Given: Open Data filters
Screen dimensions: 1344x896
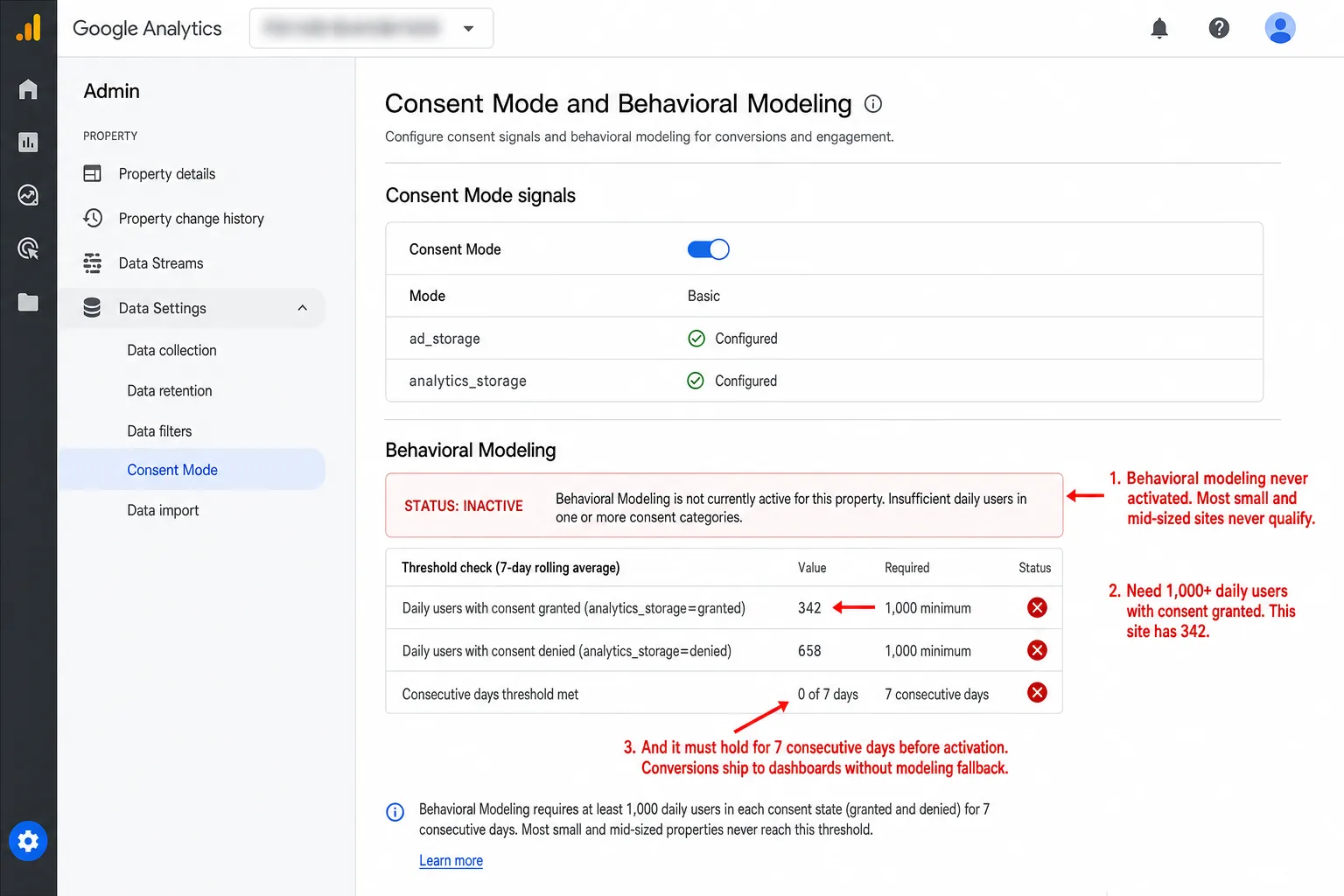Looking at the screenshot, I should point(159,431).
